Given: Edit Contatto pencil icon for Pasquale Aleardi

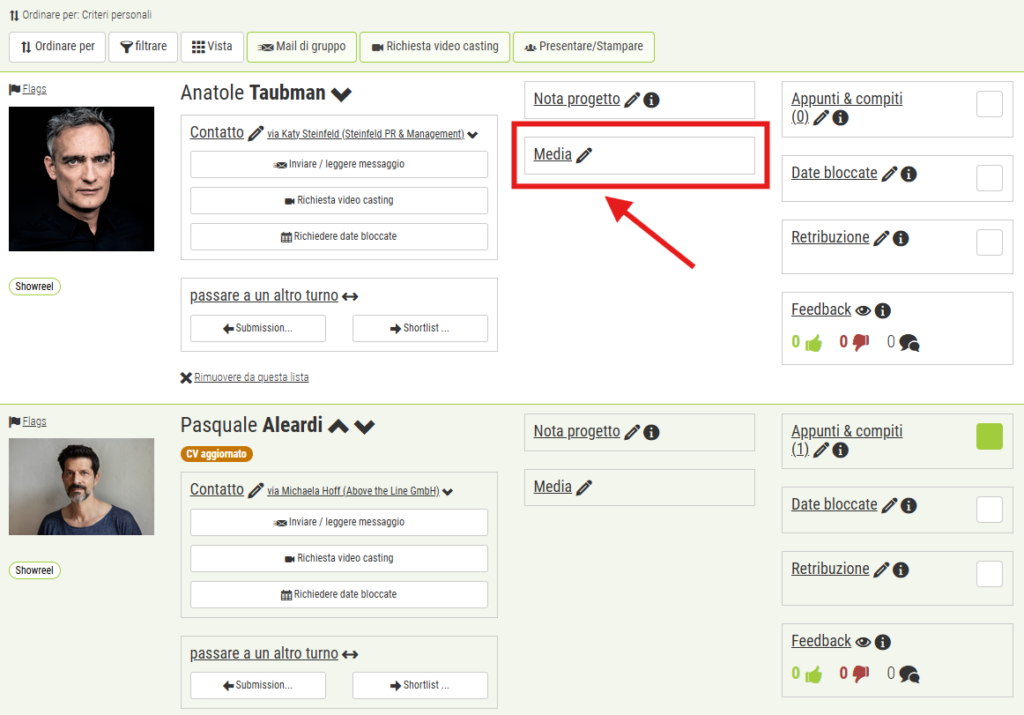Looking at the screenshot, I should point(256,490).
